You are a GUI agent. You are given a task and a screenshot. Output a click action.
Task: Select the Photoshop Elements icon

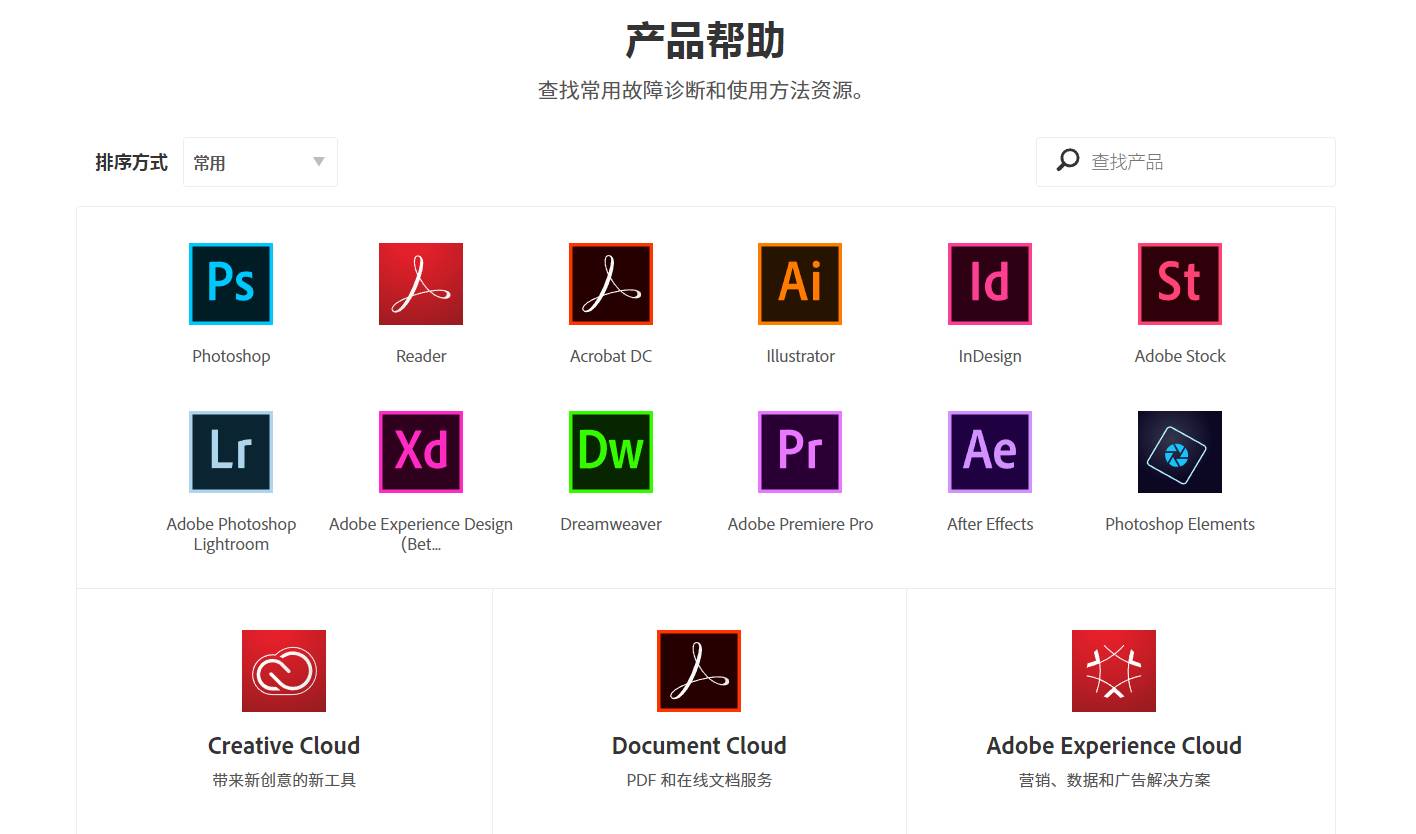[1180, 452]
